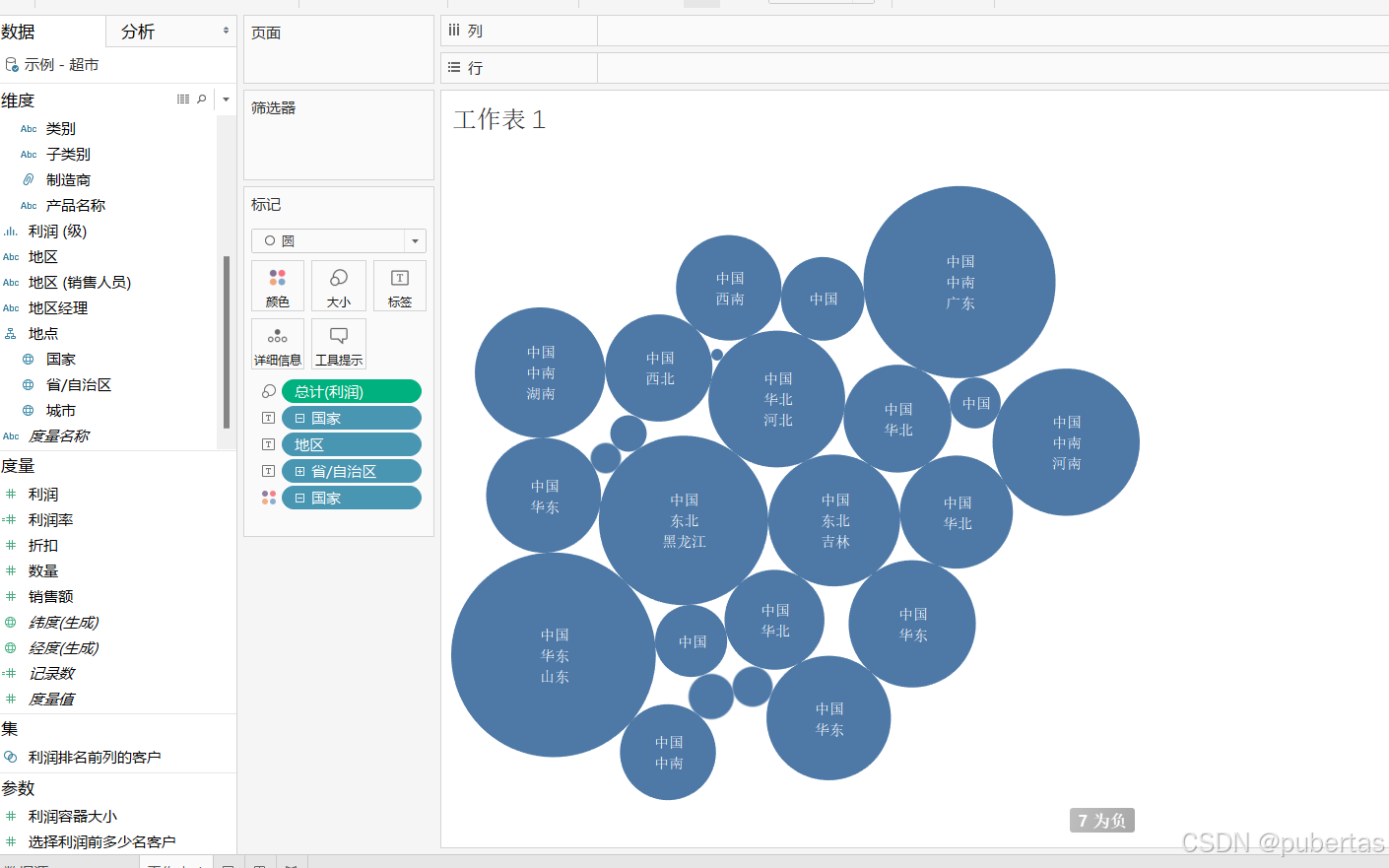Screen dimensions: 1389x868
Task: Select the 度量值 measure
Action: [x=51, y=700]
